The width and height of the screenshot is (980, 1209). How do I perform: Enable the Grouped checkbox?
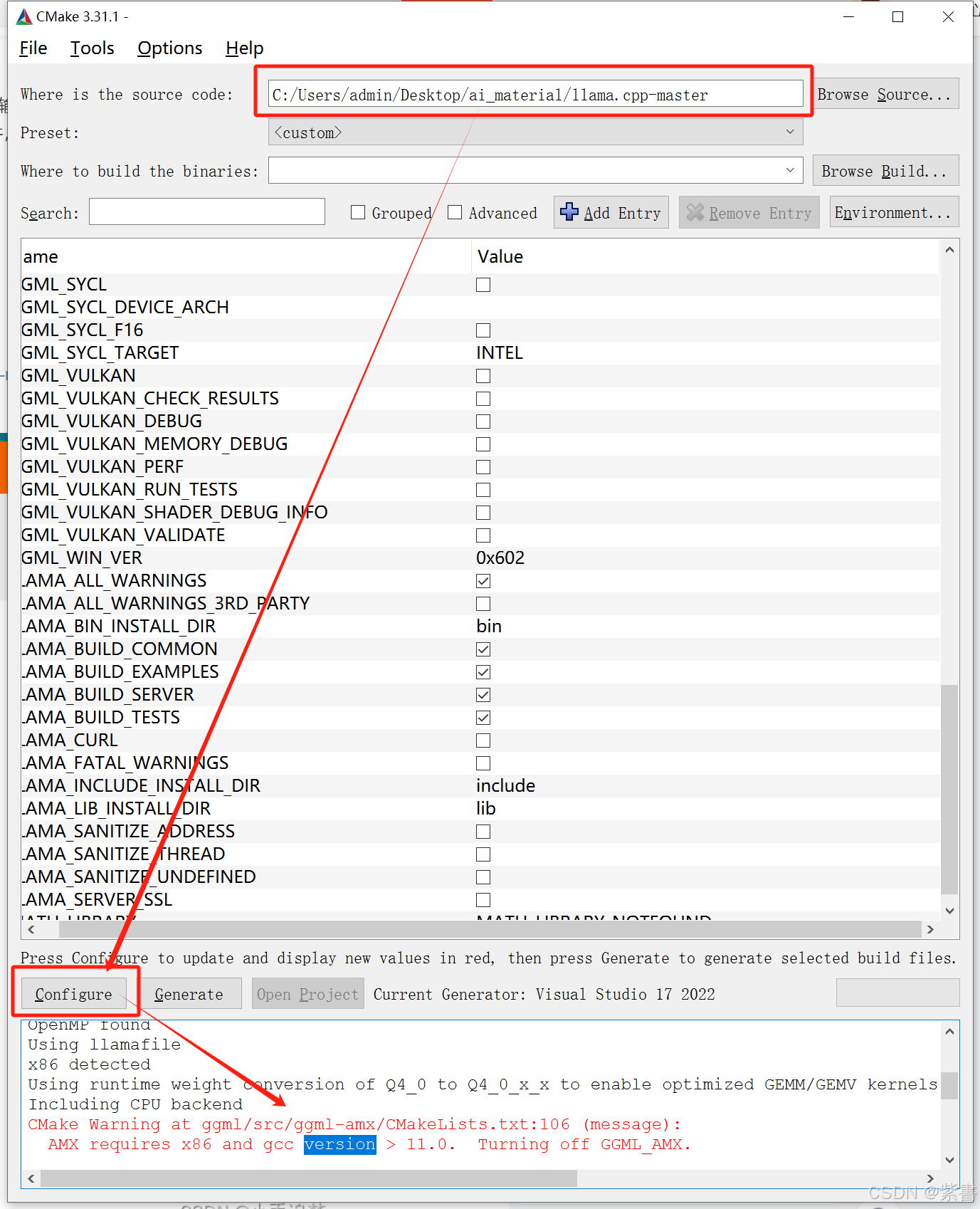pos(358,212)
